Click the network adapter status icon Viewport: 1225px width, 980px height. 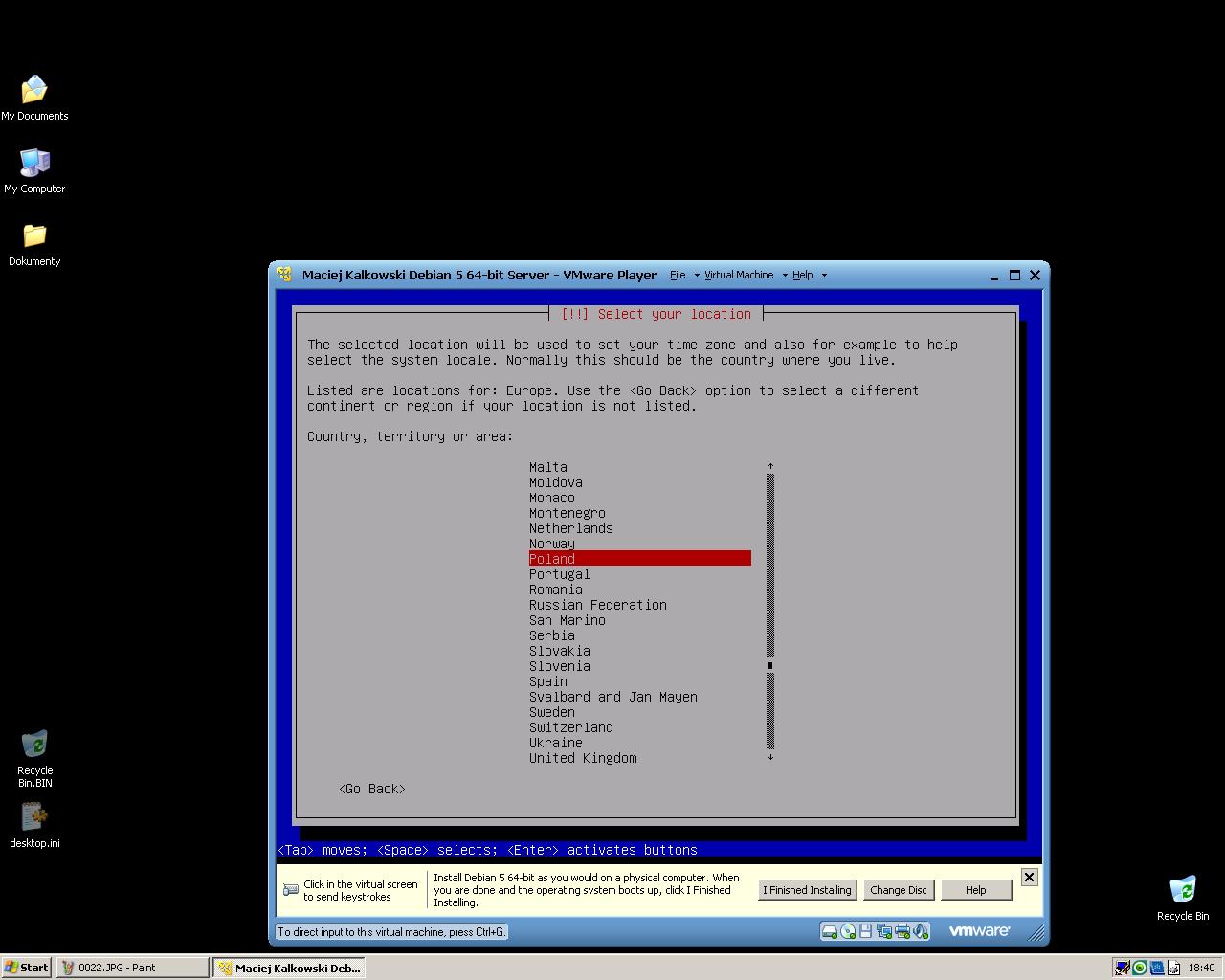click(883, 930)
